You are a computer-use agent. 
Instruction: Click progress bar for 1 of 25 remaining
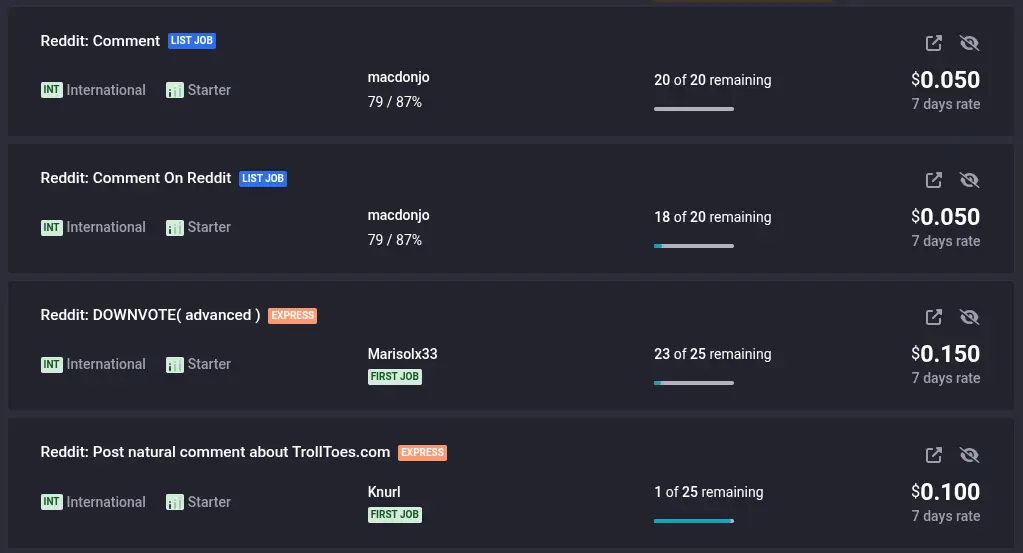(x=693, y=520)
